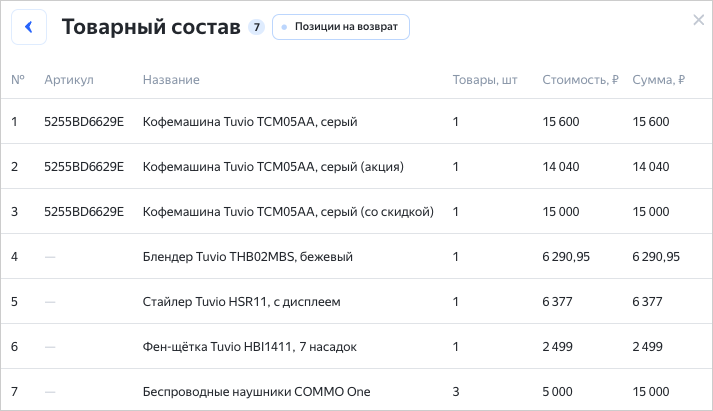This screenshot has width=713, height=411.
Task: Click article 5255BD6629E in row 1
Action: pos(84,122)
